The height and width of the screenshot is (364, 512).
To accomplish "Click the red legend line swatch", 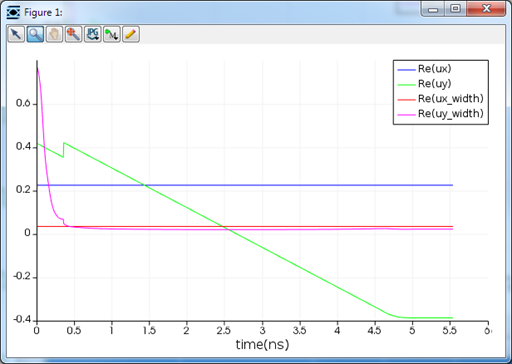I will [x=406, y=100].
